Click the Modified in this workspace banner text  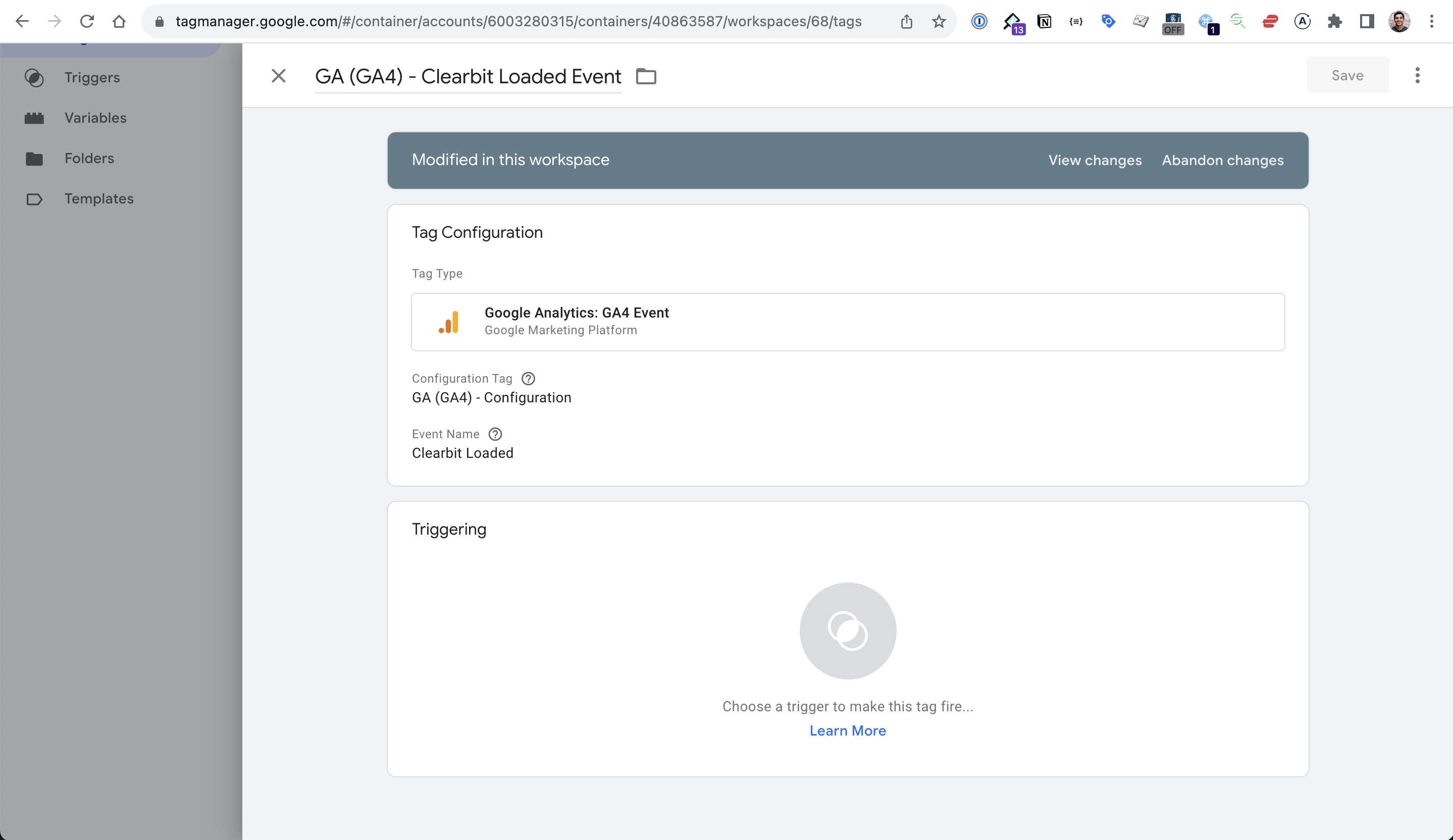510,160
